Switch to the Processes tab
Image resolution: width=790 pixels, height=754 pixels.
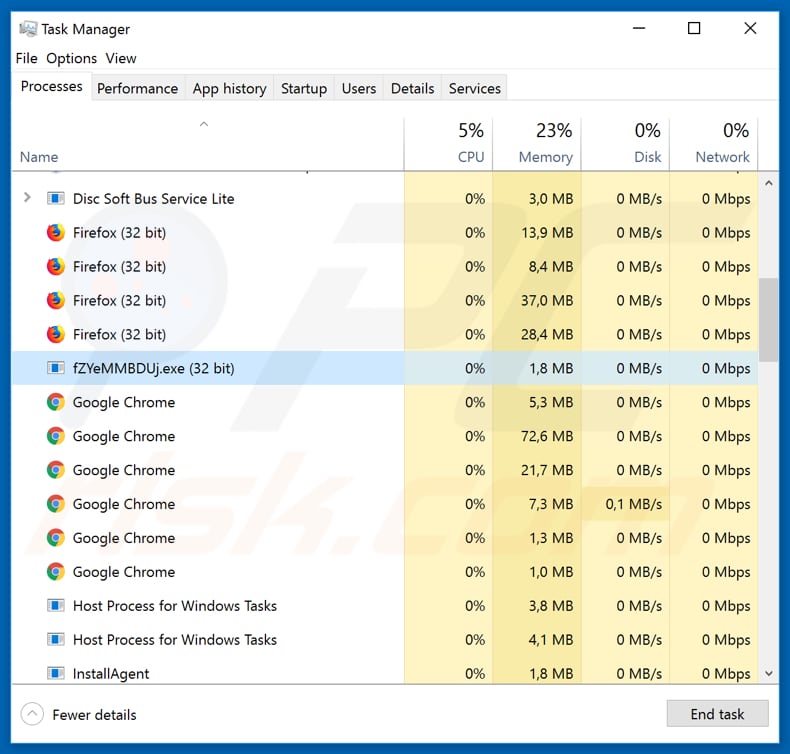[x=51, y=87]
